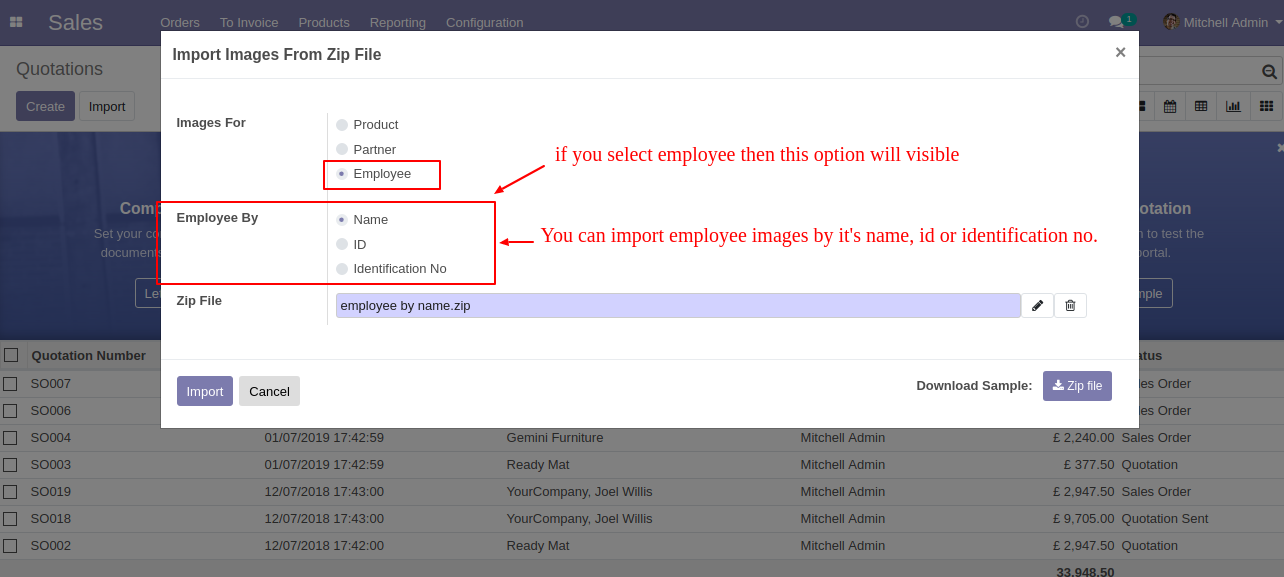Open the conversations chat bubble icon
The height and width of the screenshot is (577, 1284).
1116,22
